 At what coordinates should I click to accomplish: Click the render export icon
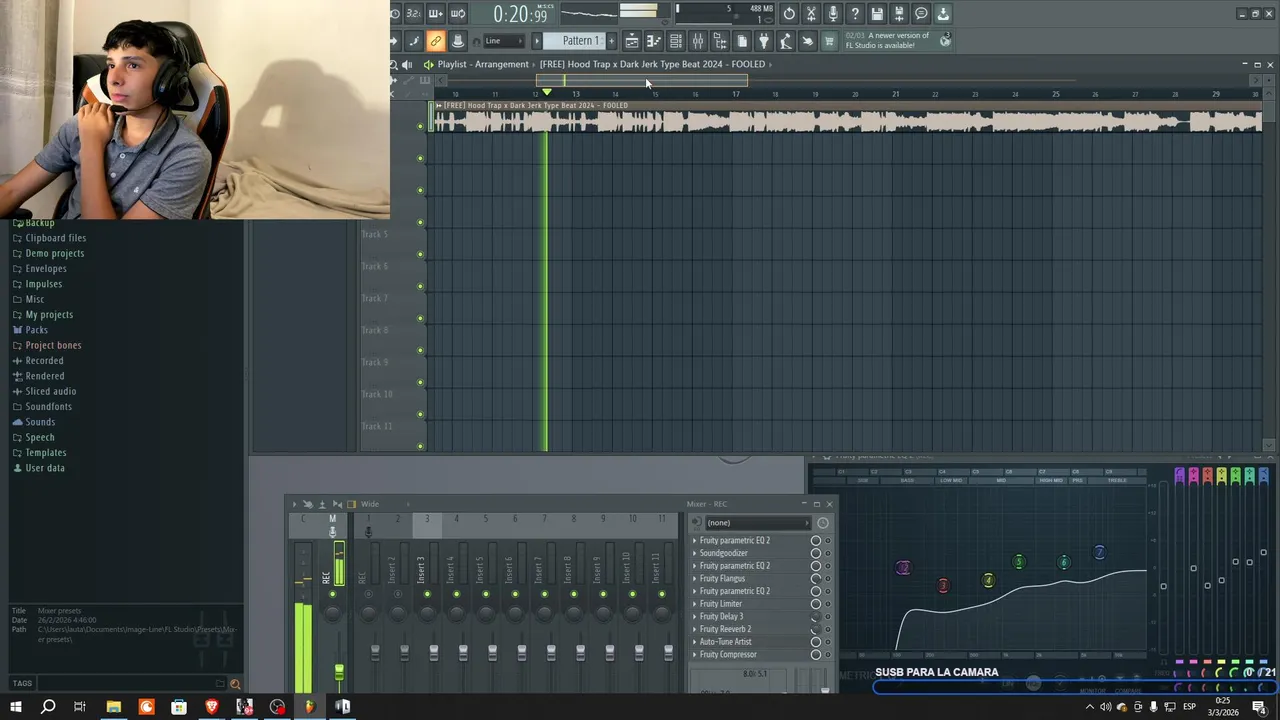coord(899,14)
